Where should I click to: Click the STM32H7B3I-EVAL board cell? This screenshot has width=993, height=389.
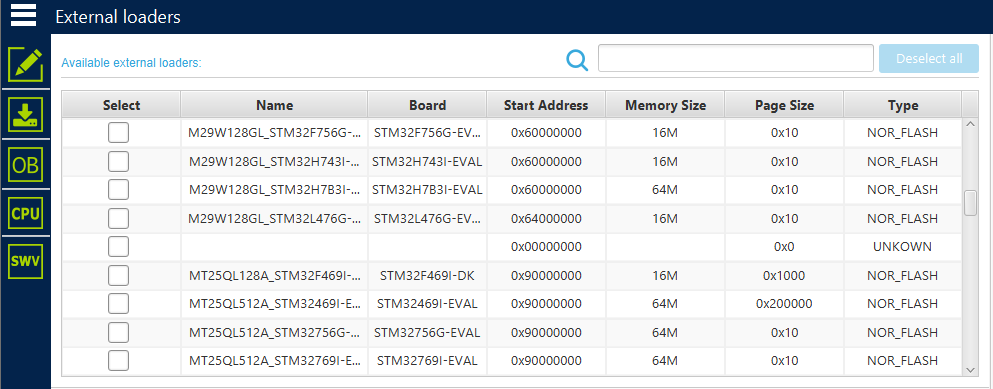[427, 189]
